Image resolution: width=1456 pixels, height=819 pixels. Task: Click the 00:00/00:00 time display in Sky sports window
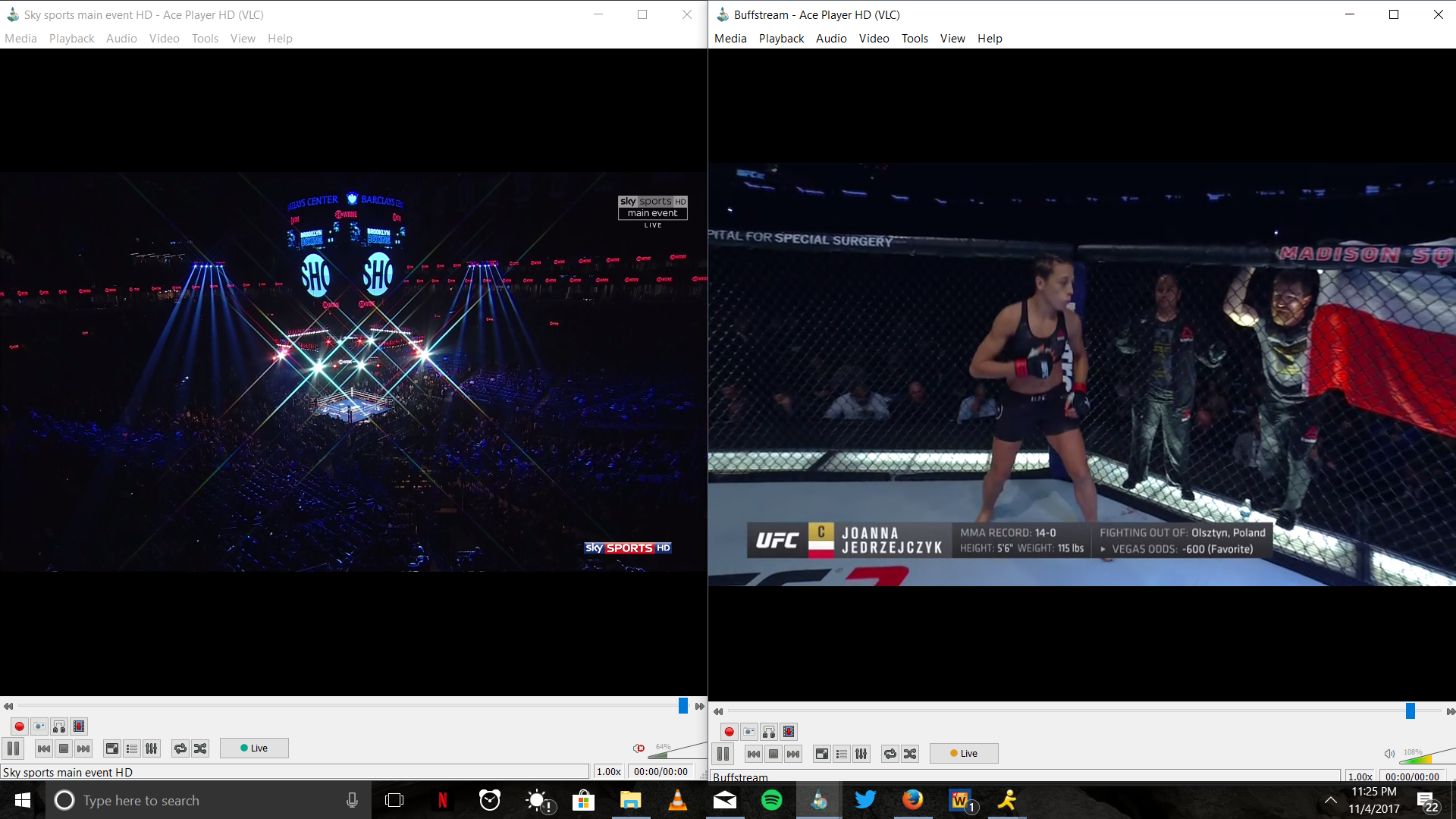[661, 771]
